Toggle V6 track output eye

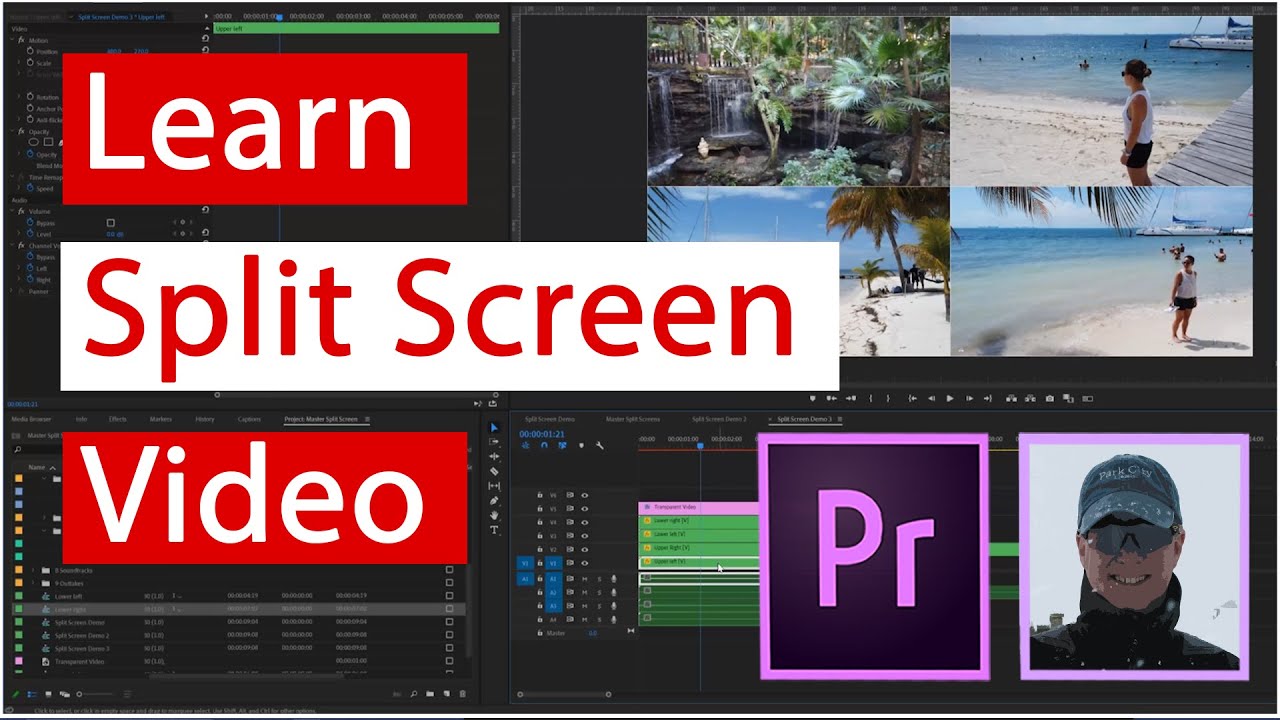click(x=585, y=495)
